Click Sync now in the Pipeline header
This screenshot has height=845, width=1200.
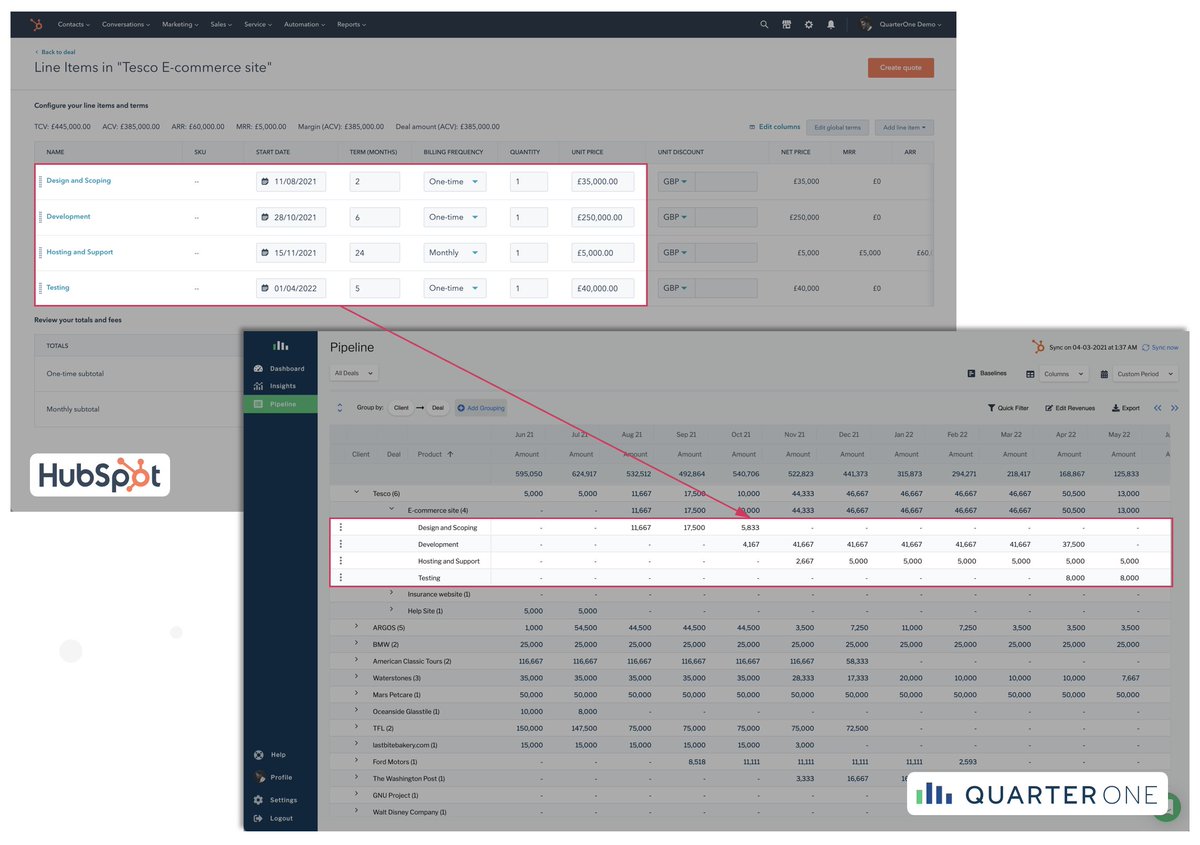click(1160, 347)
